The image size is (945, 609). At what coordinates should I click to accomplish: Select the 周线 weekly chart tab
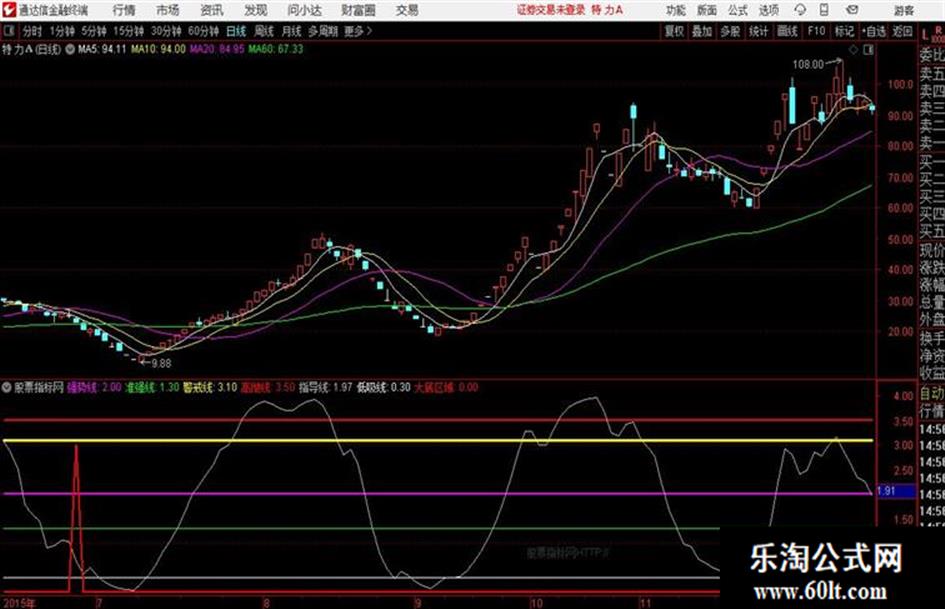coord(264,31)
